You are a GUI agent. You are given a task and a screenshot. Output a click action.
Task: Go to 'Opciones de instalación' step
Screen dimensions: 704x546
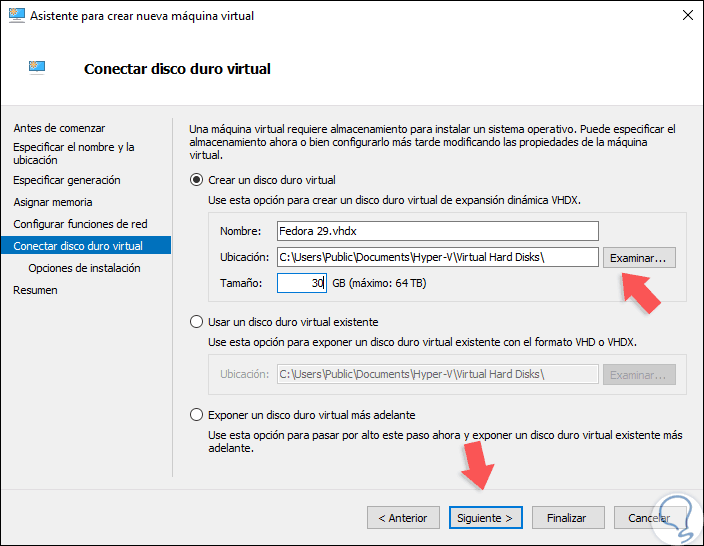point(84,268)
